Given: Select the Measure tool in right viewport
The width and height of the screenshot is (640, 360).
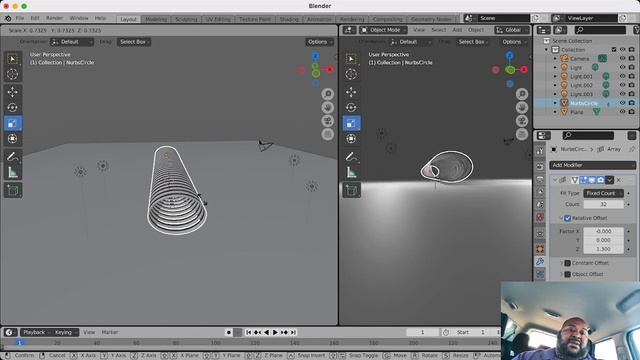Looking at the screenshot, I should pos(351,173).
